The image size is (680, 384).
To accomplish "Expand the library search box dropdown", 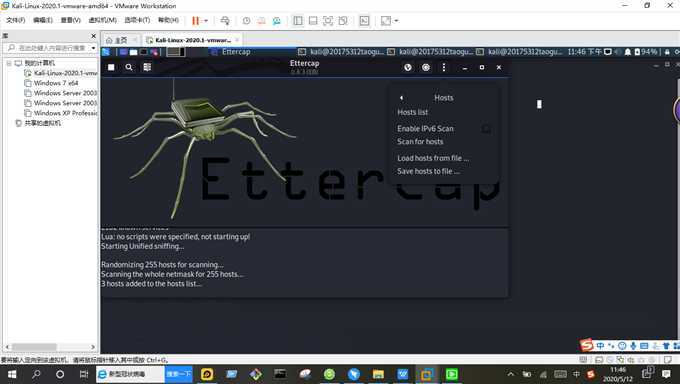I will 94,48.
